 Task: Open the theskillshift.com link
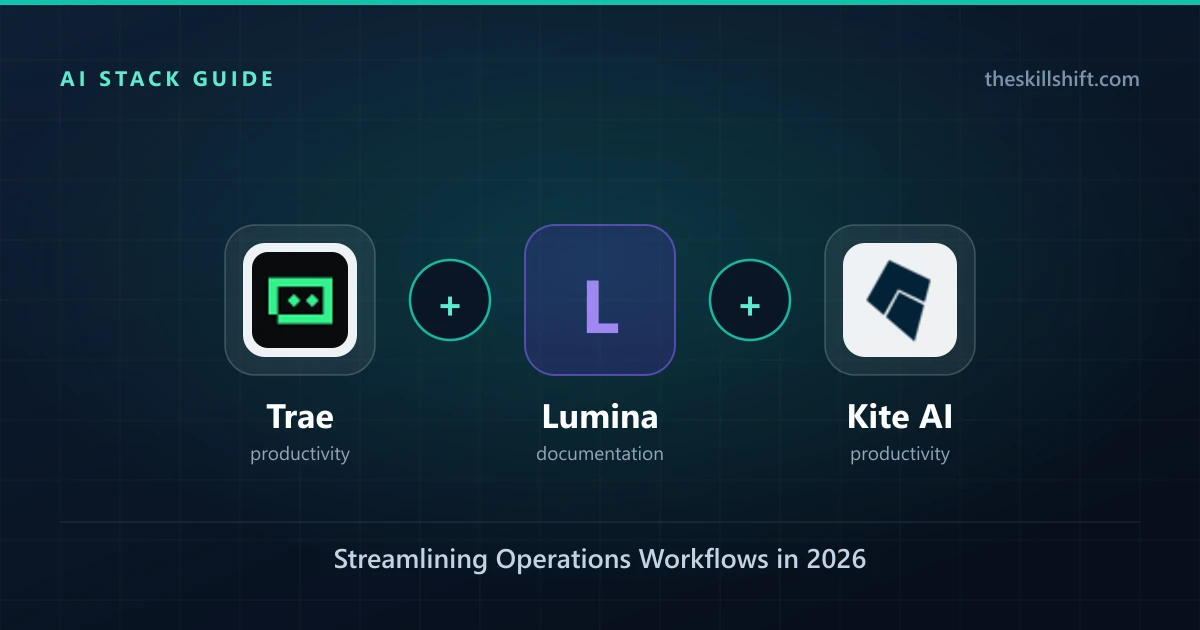1062,79
